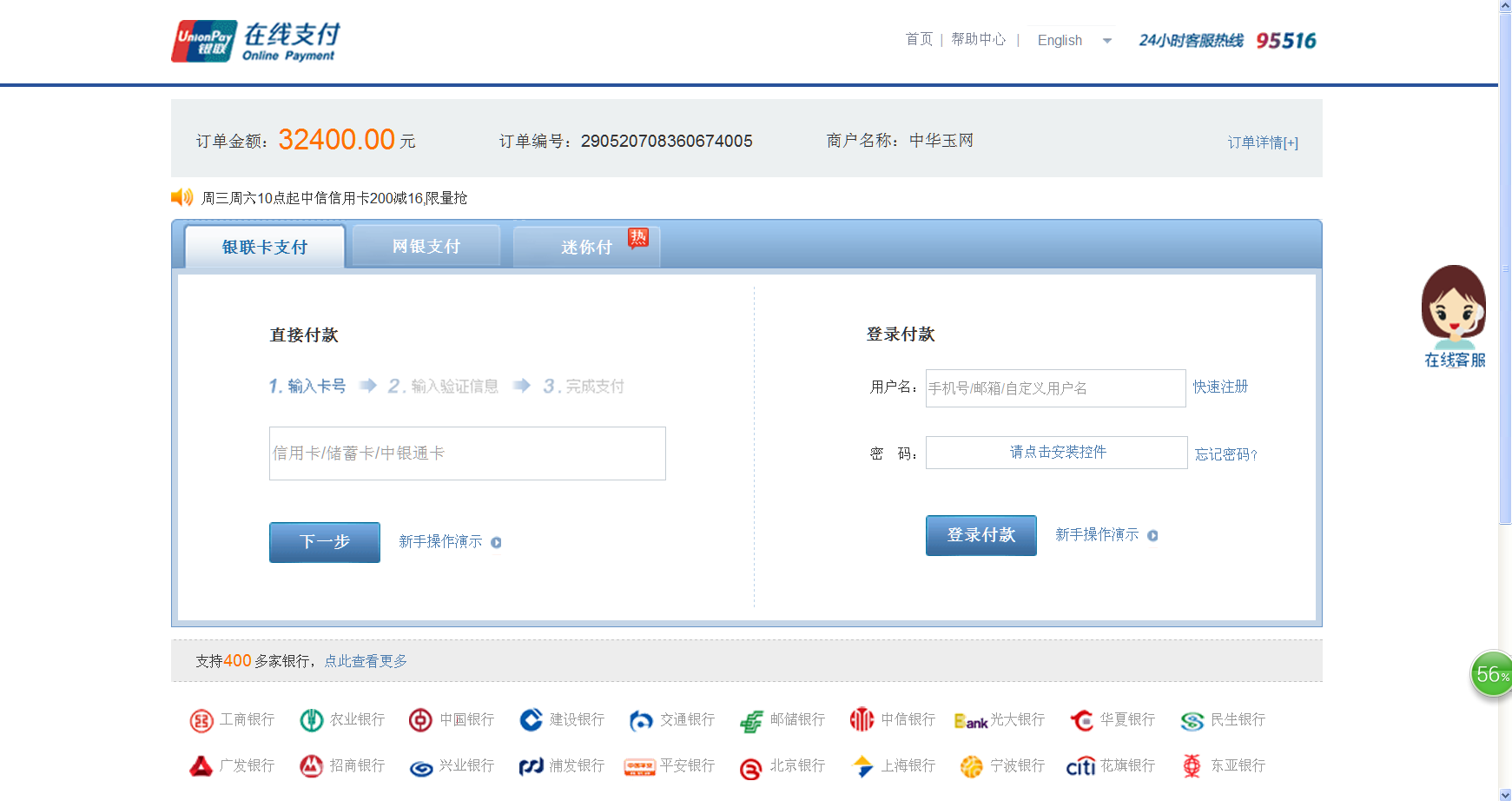This screenshot has width=1512, height=801.
Task: Open 快速注册 quick registration link
Action: click(1220, 387)
